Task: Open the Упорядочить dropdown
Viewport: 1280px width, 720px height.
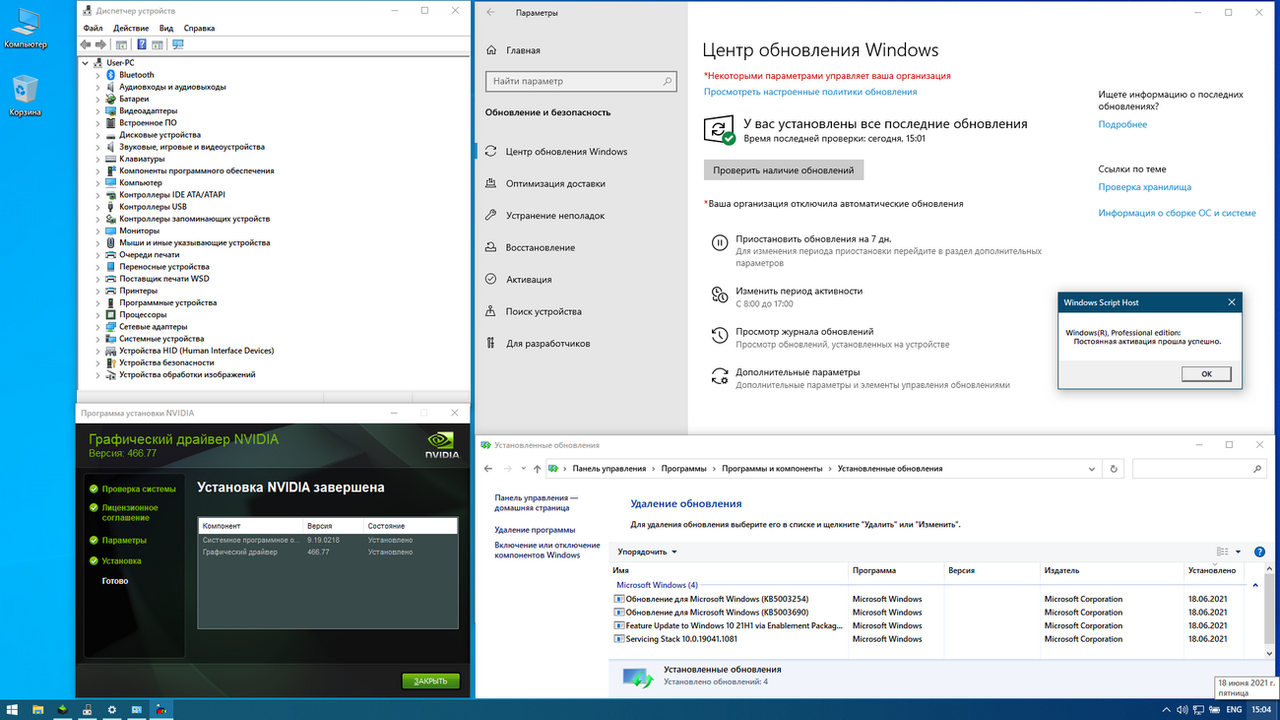Action: pyautogui.click(x=647, y=552)
